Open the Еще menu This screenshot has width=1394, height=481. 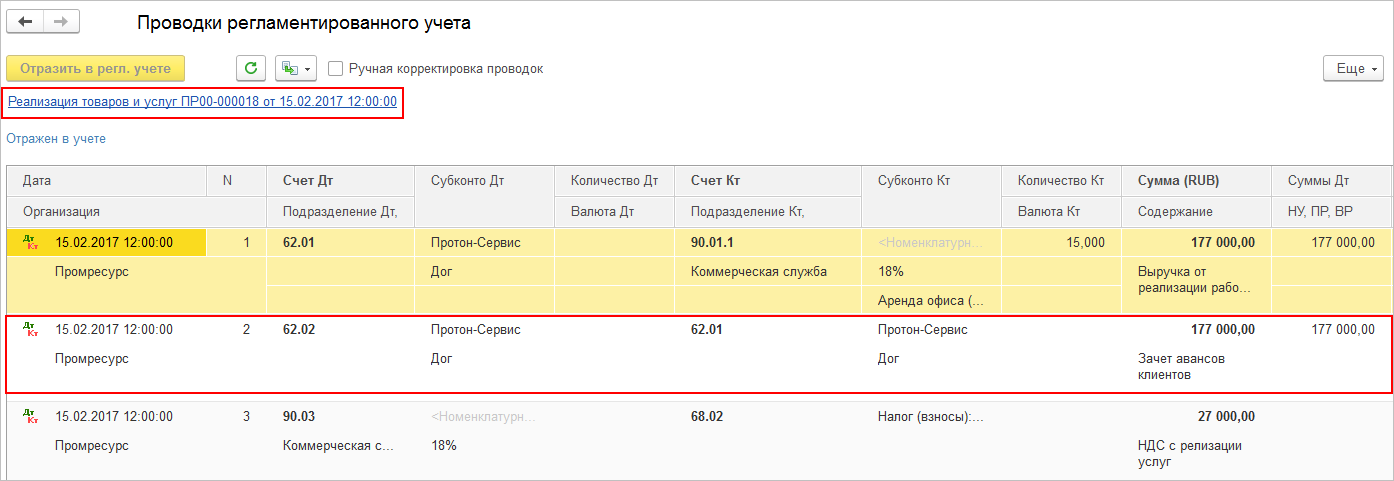click(x=1353, y=68)
